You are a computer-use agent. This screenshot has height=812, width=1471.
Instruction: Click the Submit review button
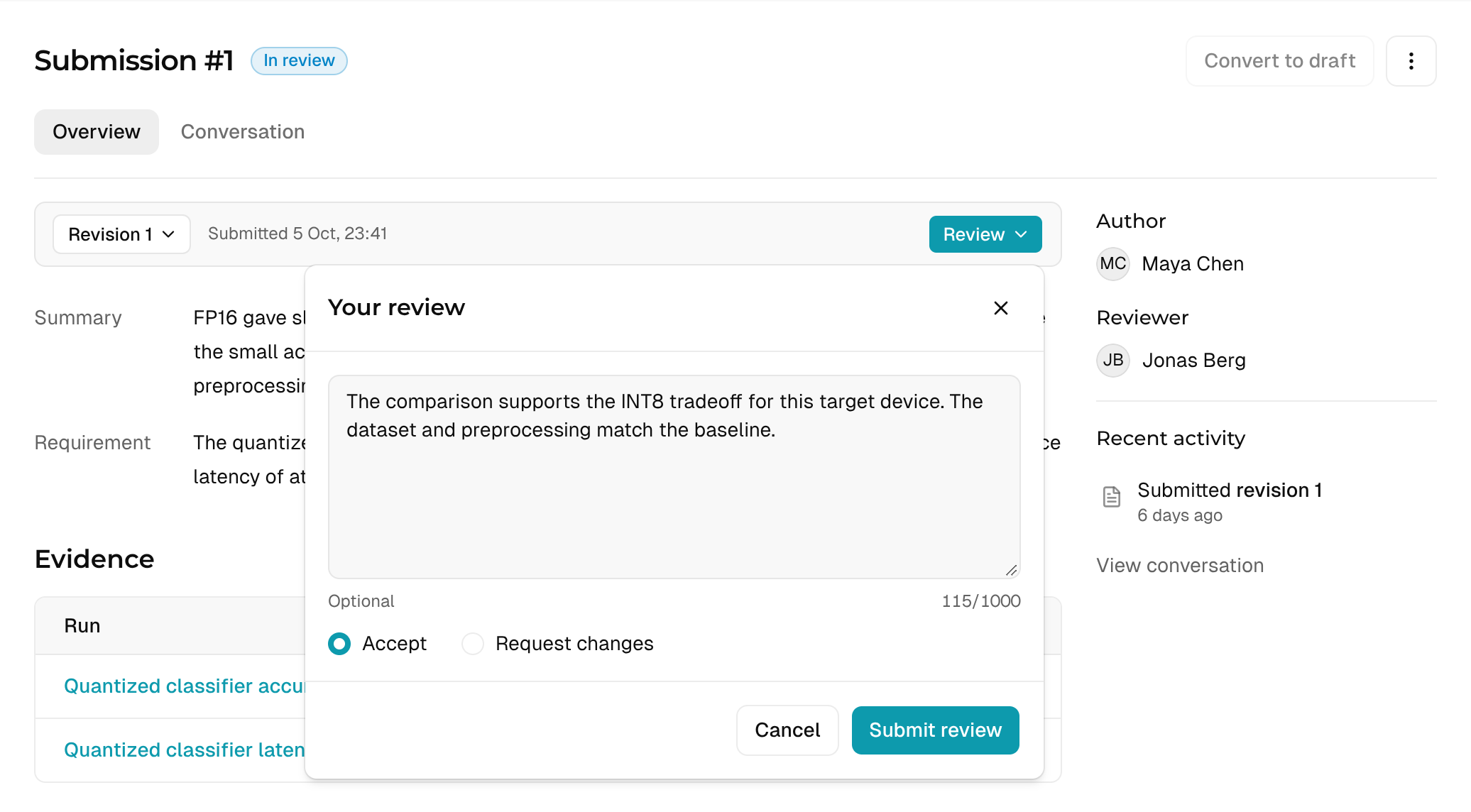click(936, 730)
